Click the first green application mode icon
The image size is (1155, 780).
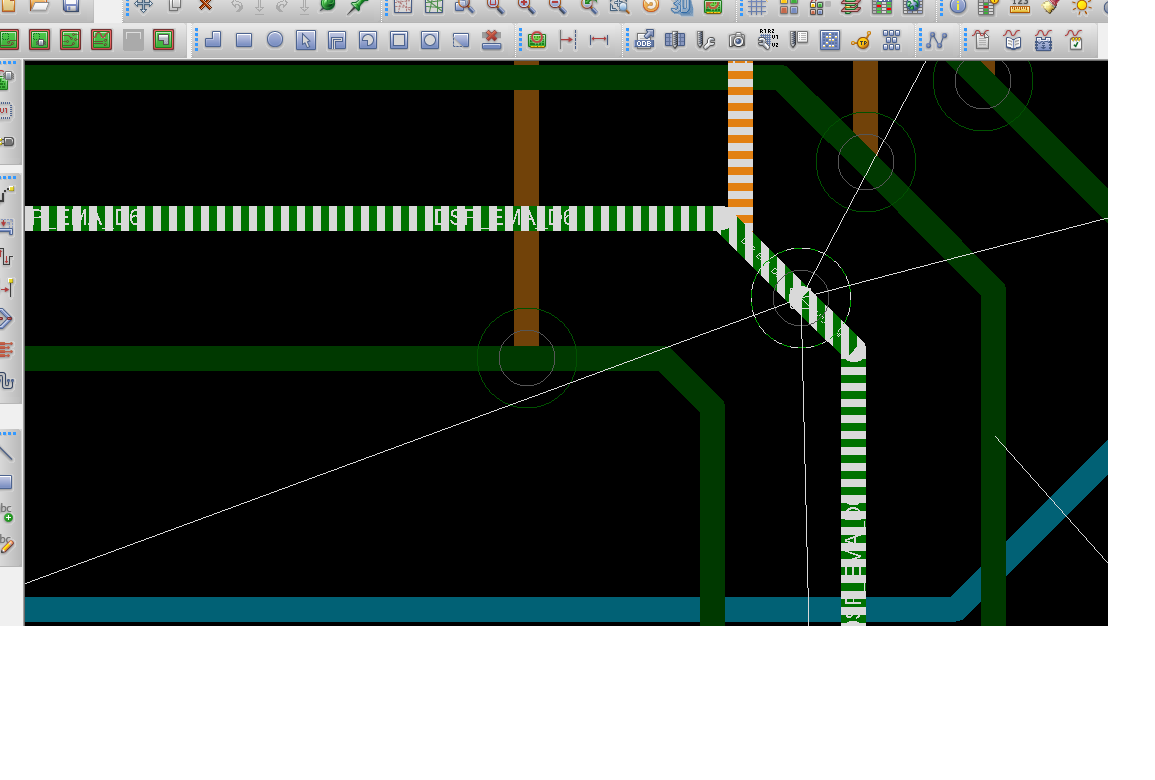coord(9,40)
